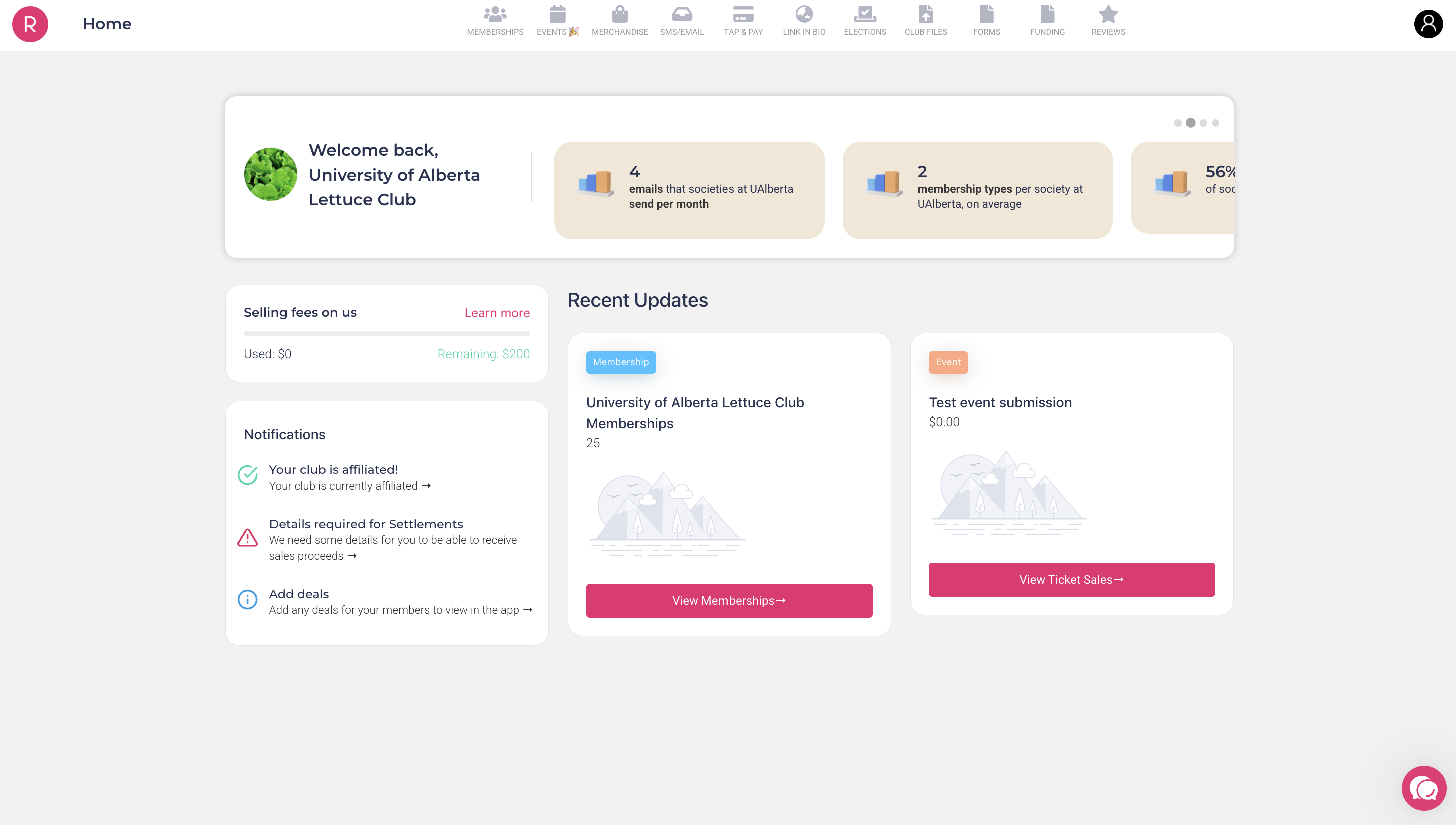Image resolution: width=1456 pixels, height=825 pixels.
Task: Click the View Memberships button
Action: 729,601
